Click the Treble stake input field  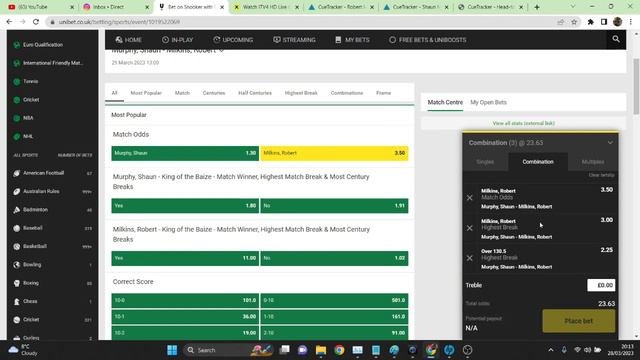pos(601,285)
